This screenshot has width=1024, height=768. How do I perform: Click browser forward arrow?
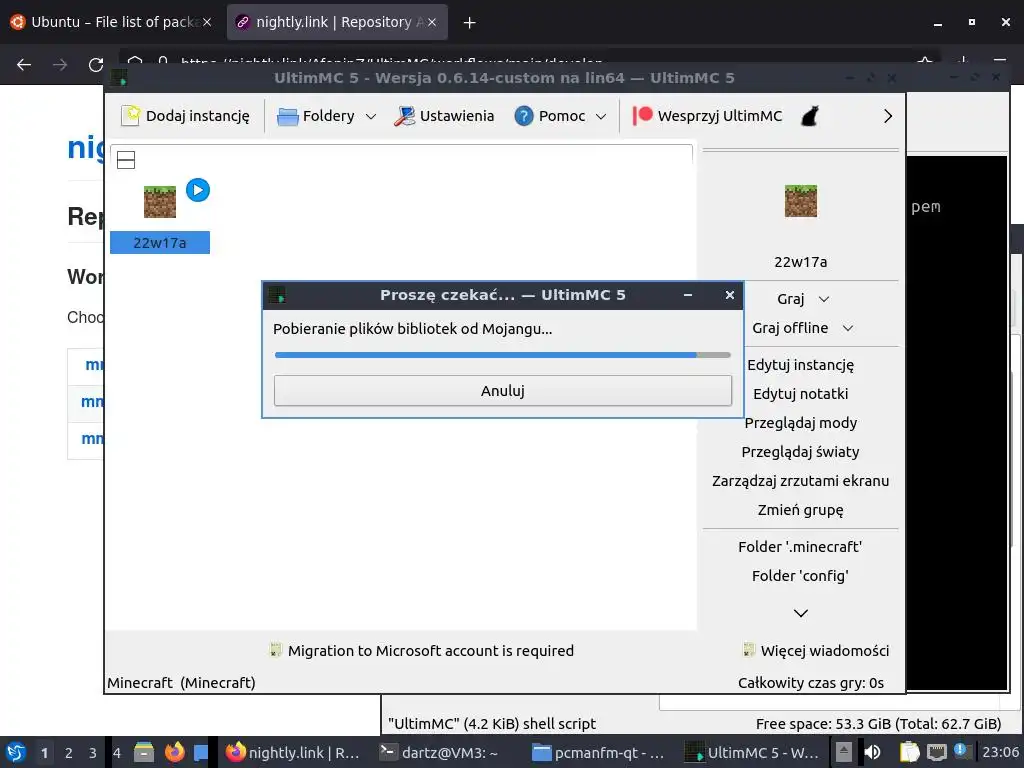(x=60, y=65)
